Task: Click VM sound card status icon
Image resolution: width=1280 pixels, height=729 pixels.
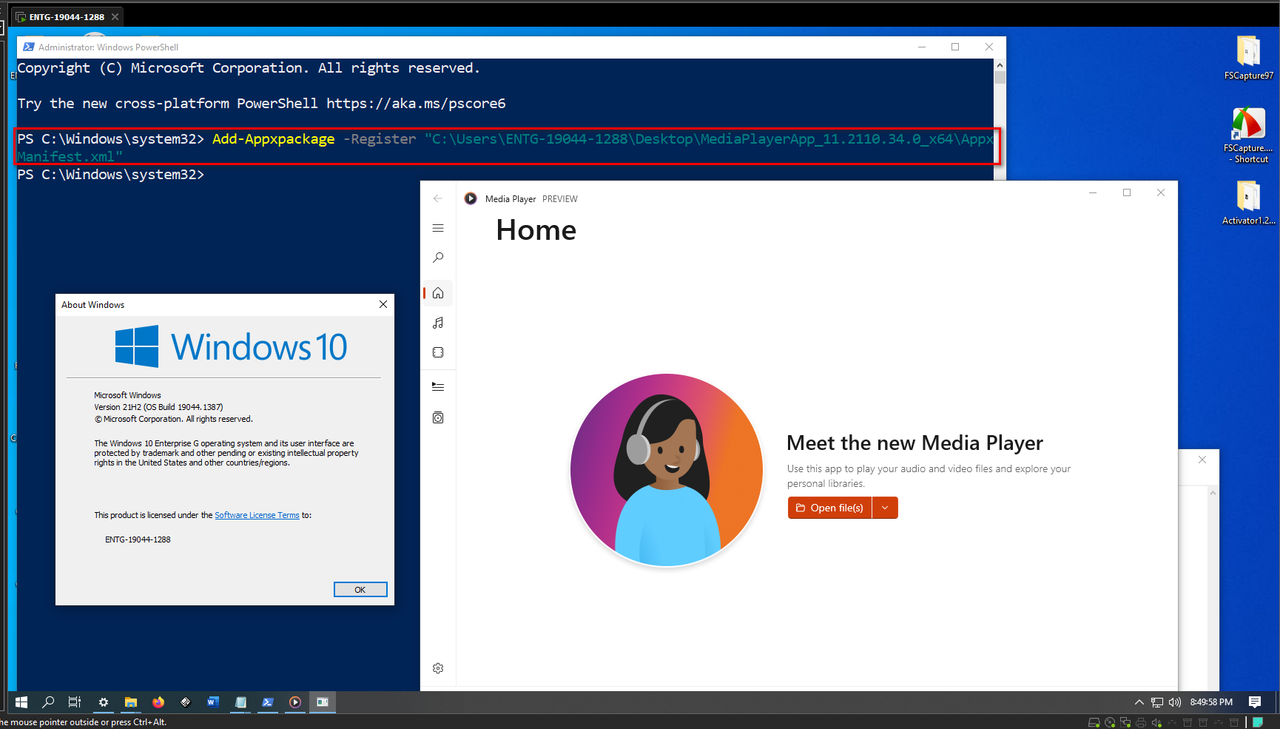Action: click(1157, 722)
